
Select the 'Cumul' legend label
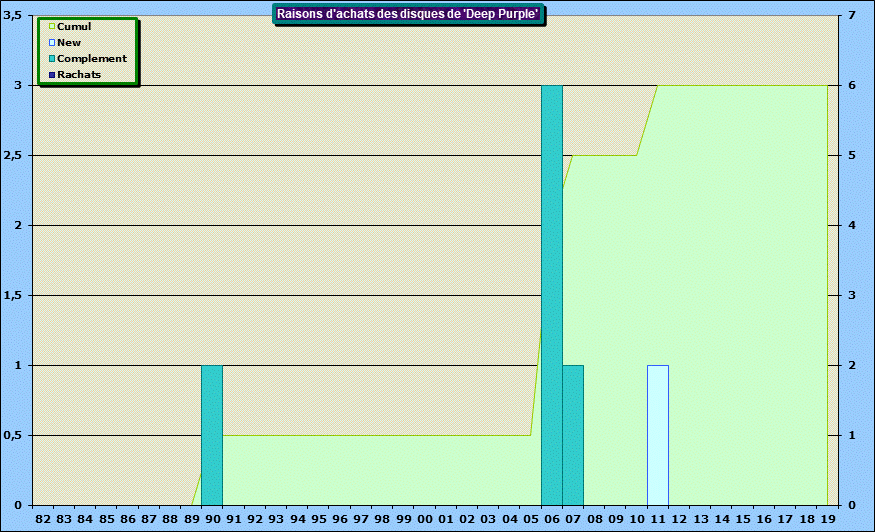click(74, 27)
